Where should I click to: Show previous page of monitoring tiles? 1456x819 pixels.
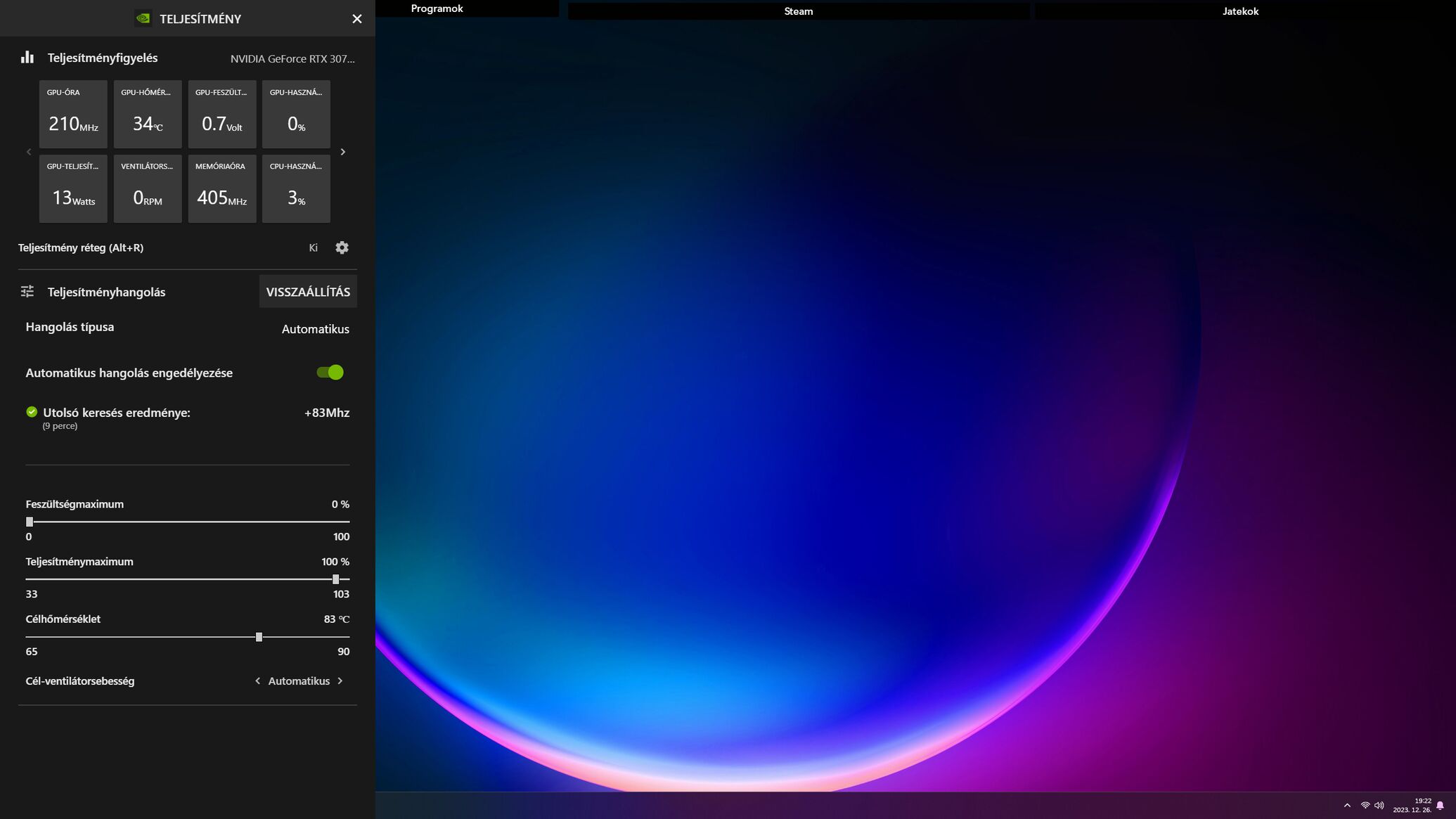[29, 152]
